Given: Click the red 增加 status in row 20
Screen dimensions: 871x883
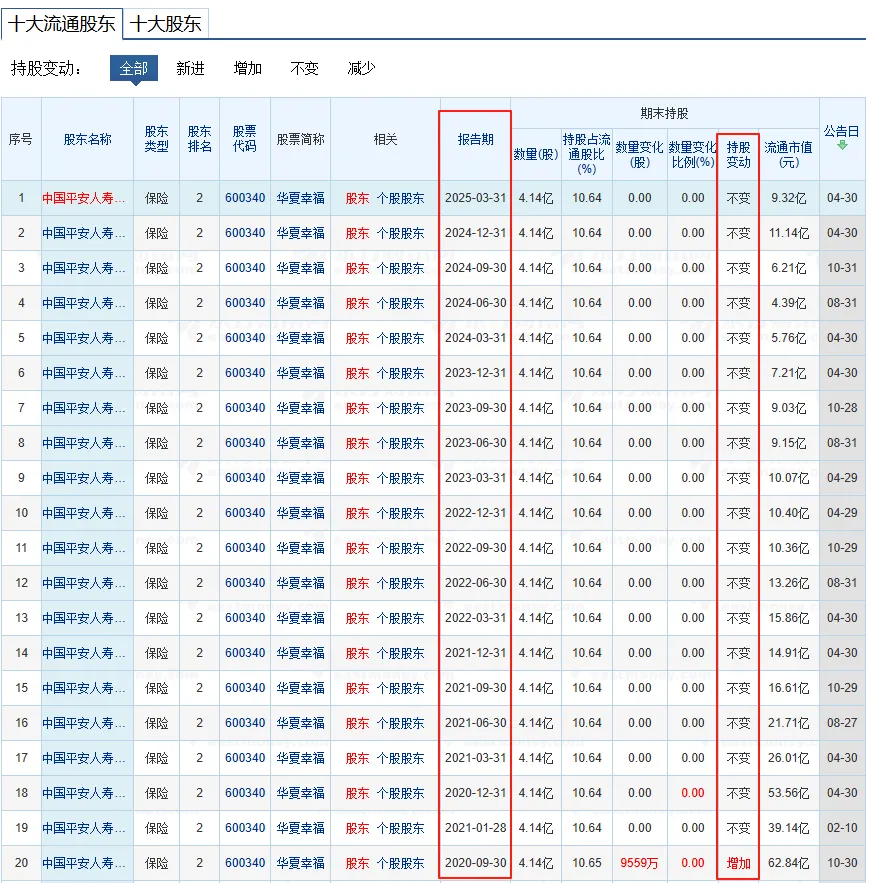Looking at the screenshot, I should click(x=738, y=863).
